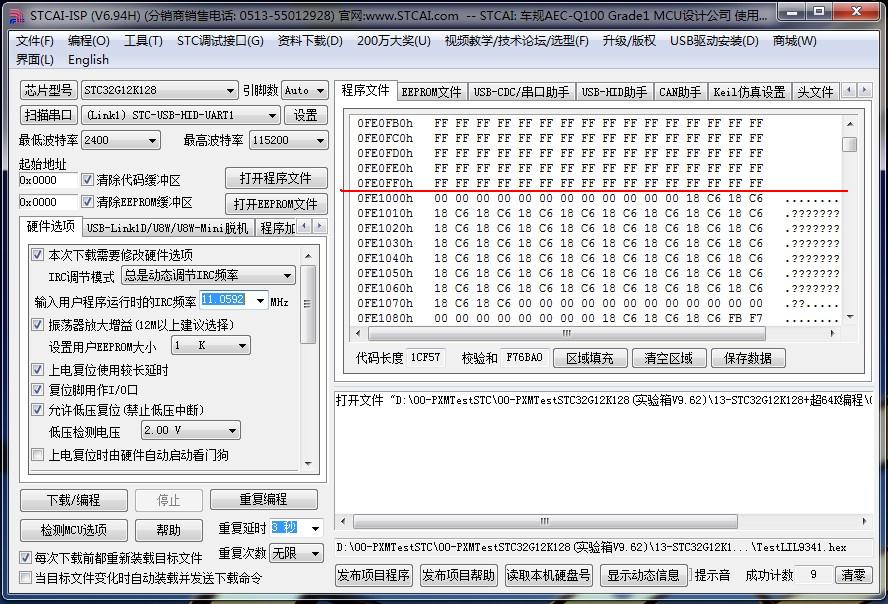Image resolution: width=888 pixels, height=604 pixels.
Task: Open 文件(F) menu
Action: tap(35, 41)
